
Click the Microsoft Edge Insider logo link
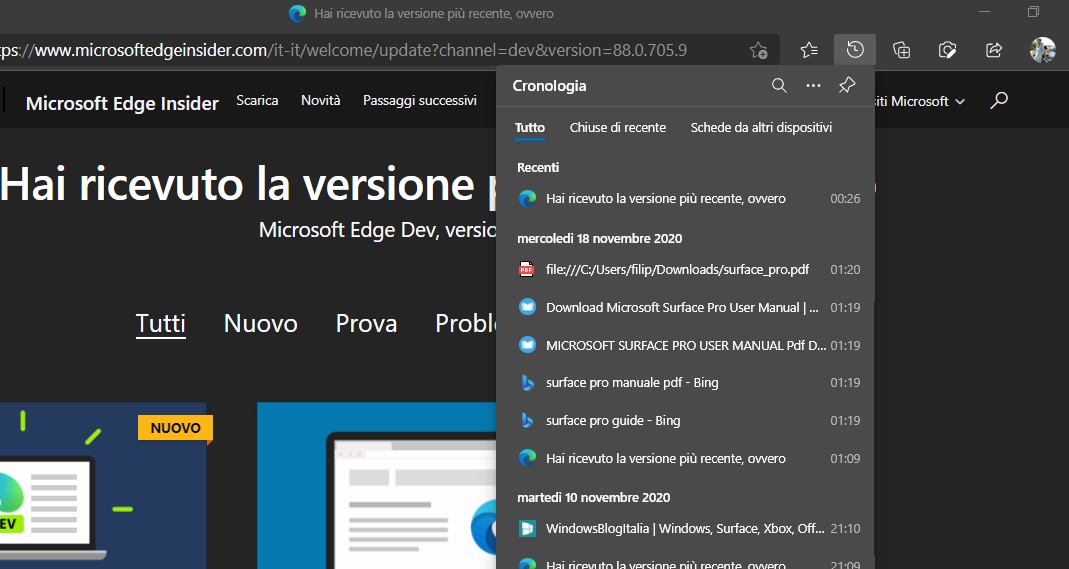pyautogui.click(x=122, y=103)
